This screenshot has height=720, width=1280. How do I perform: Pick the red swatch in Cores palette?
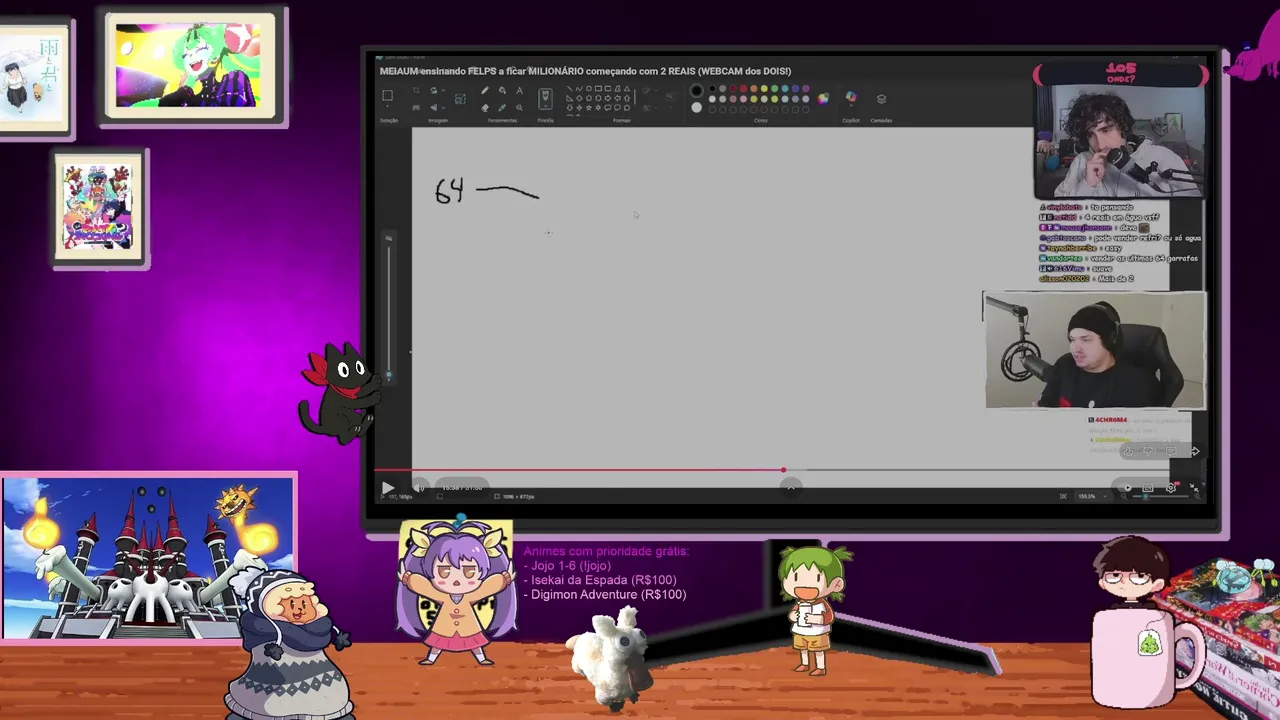click(x=743, y=88)
